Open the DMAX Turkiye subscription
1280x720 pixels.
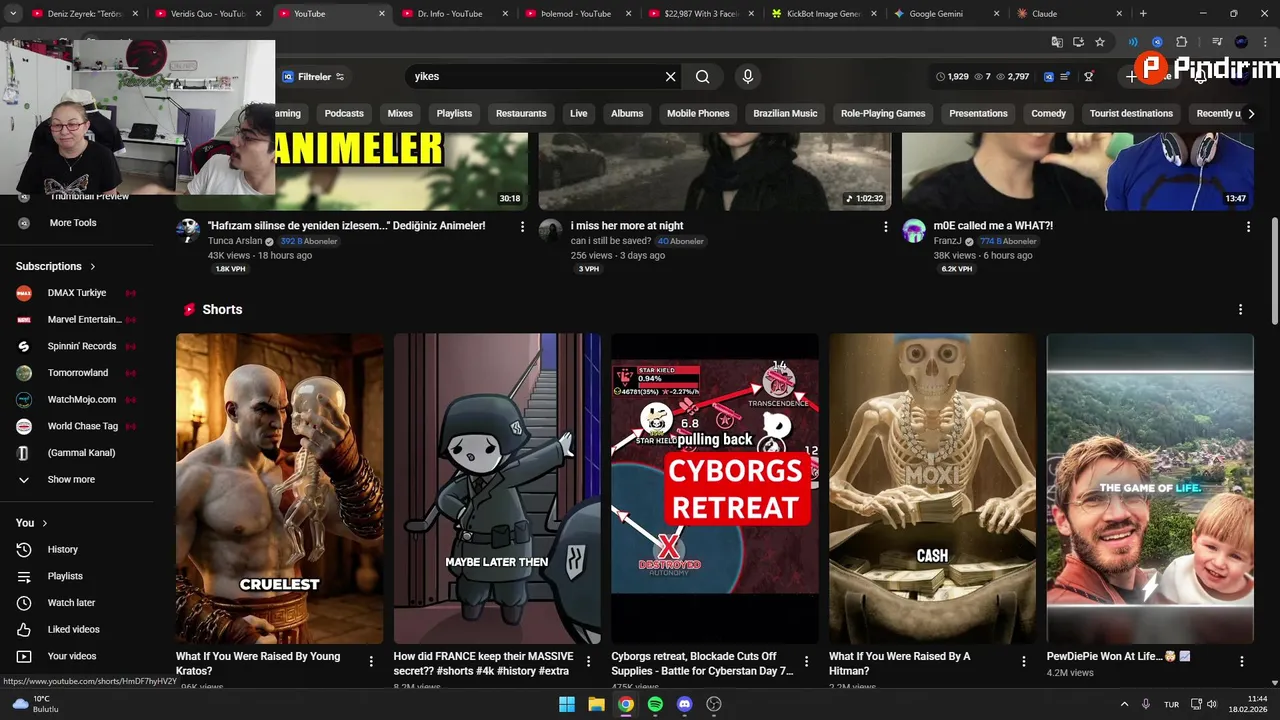coord(77,293)
